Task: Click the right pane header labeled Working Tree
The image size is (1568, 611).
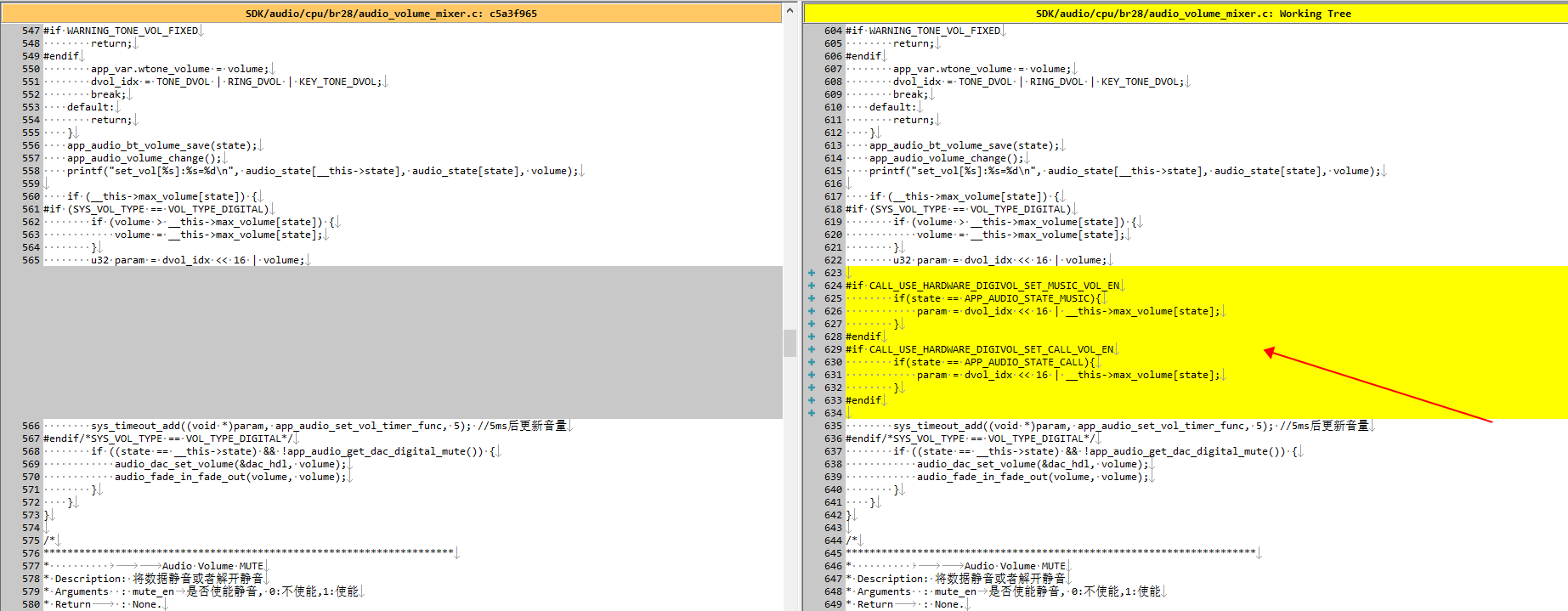Action: [x=1186, y=14]
